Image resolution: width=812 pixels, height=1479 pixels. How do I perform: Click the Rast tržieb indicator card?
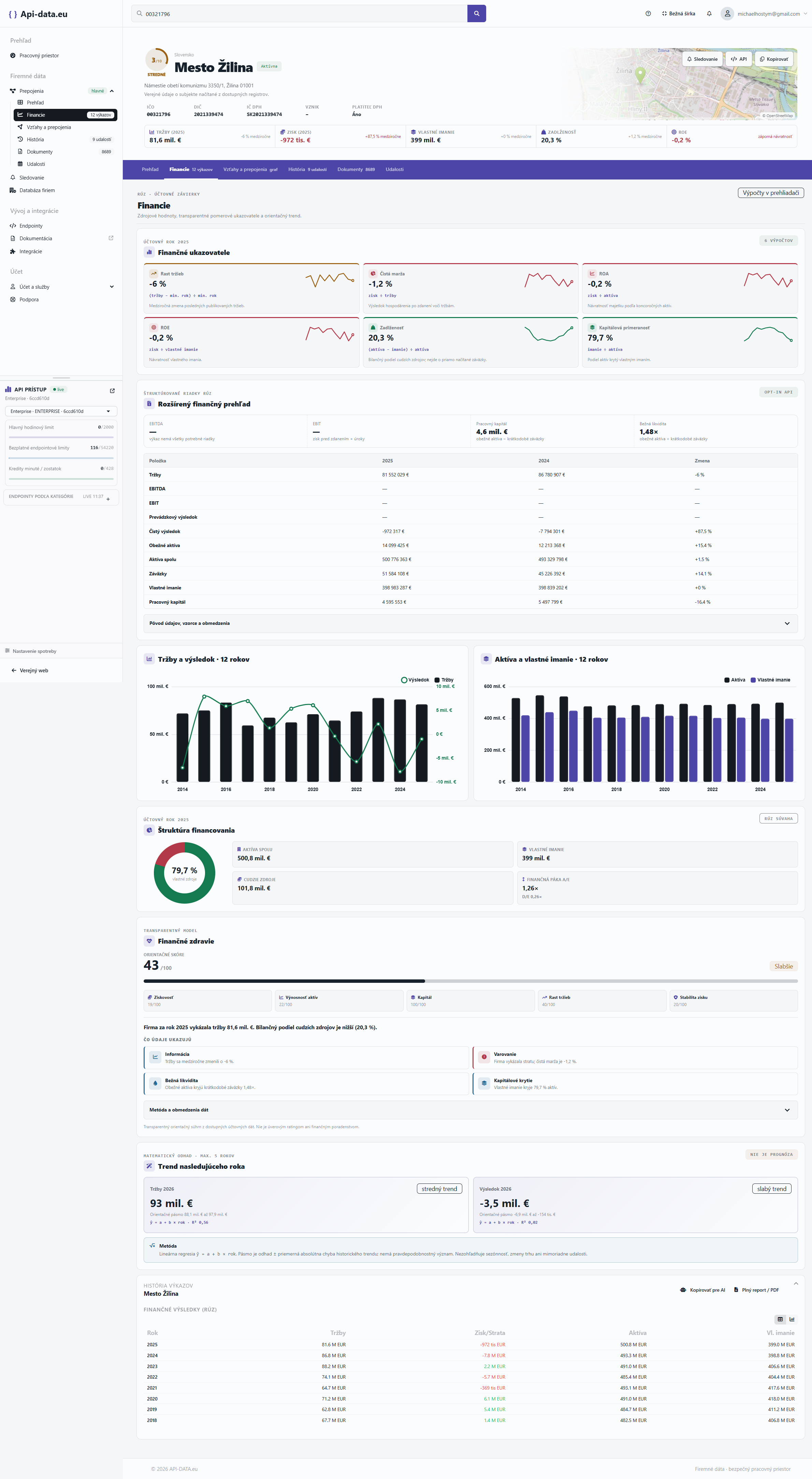[x=251, y=288]
